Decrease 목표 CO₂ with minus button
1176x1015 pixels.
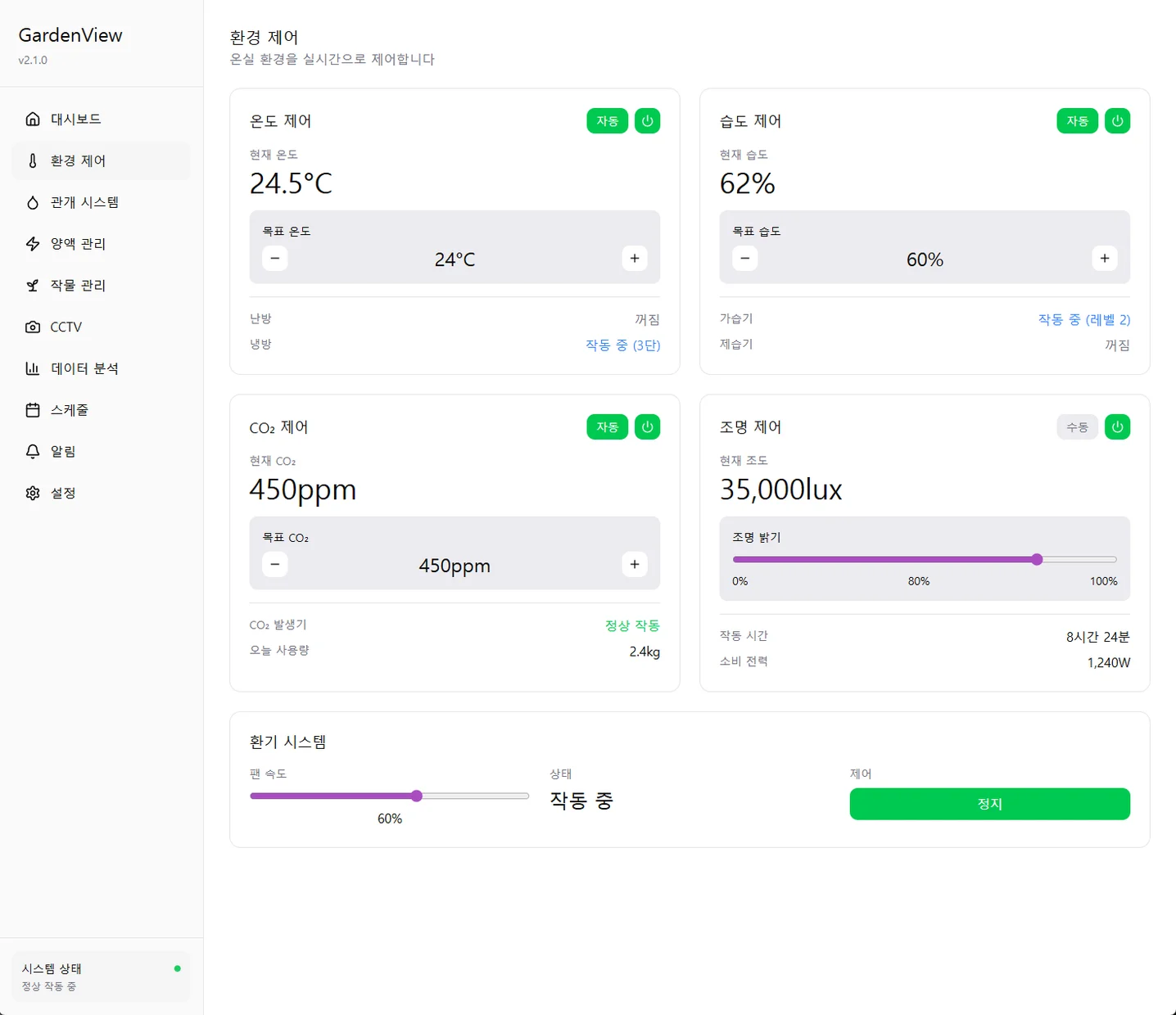[275, 565]
